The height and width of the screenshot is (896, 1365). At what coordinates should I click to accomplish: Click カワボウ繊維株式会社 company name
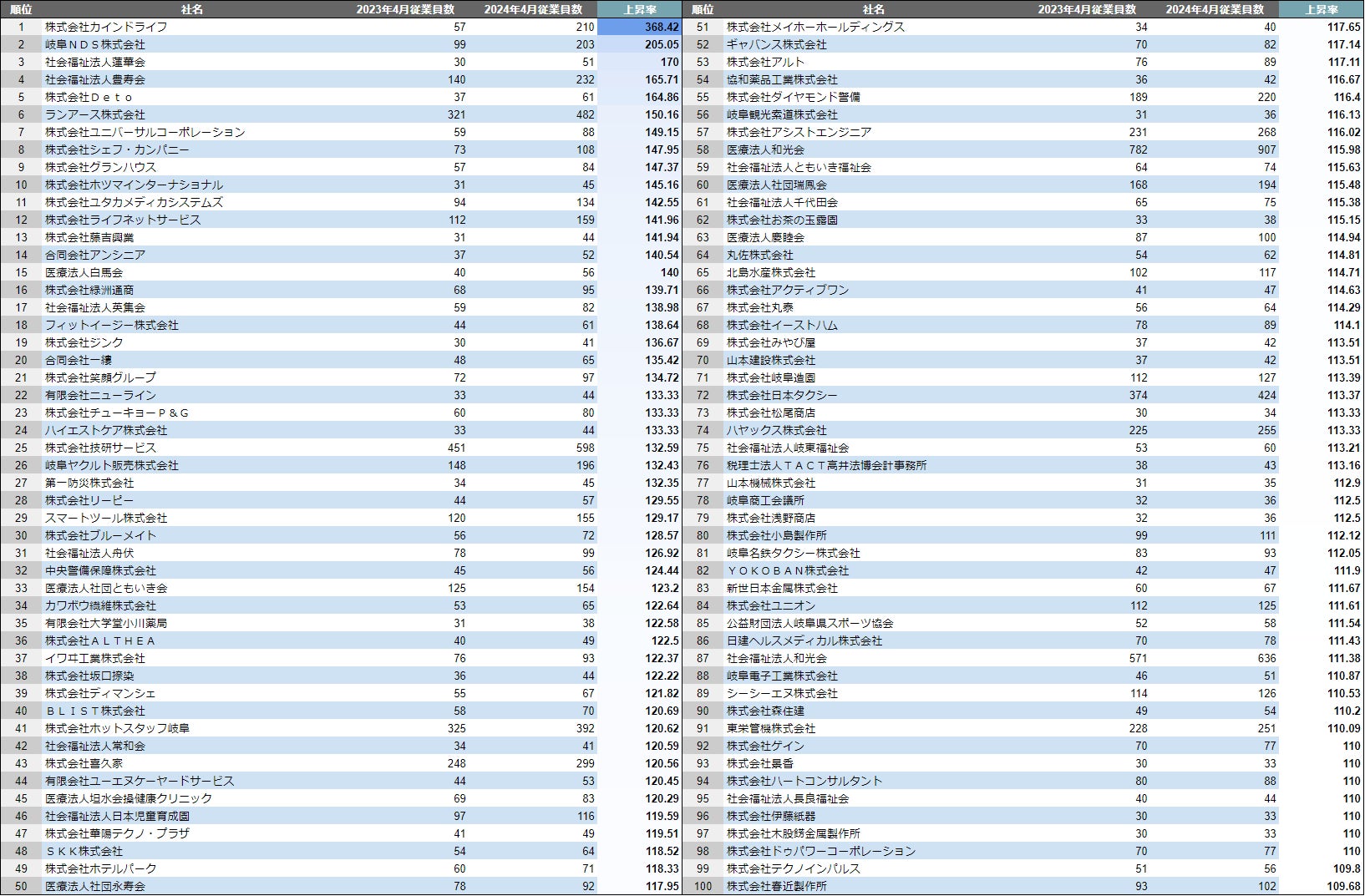pos(100,605)
